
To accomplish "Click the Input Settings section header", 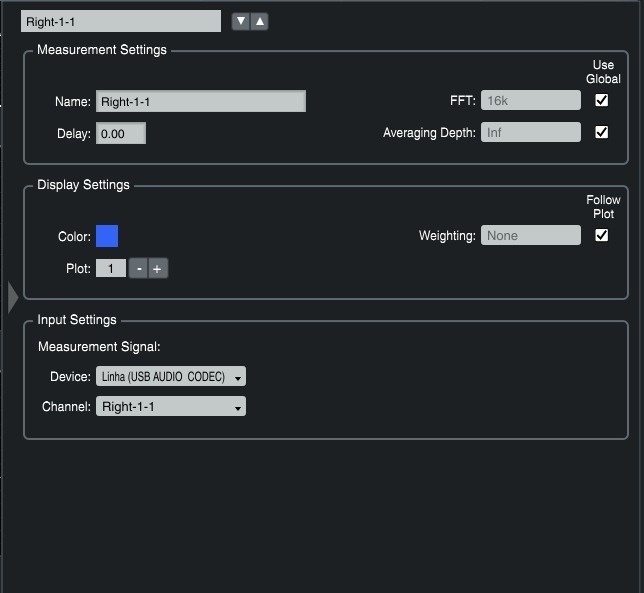I will tap(77, 320).
